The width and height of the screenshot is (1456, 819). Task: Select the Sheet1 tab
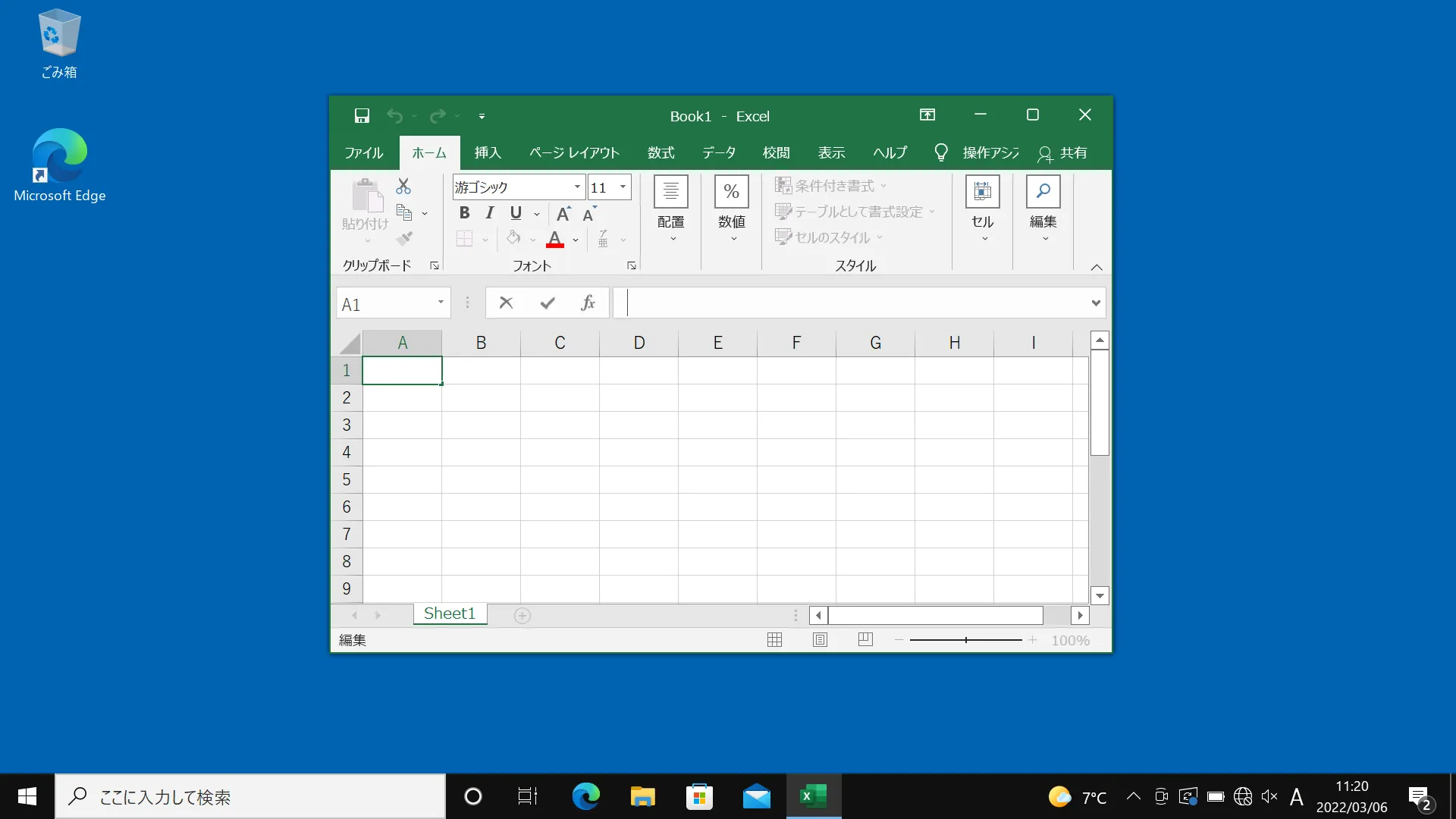point(450,614)
